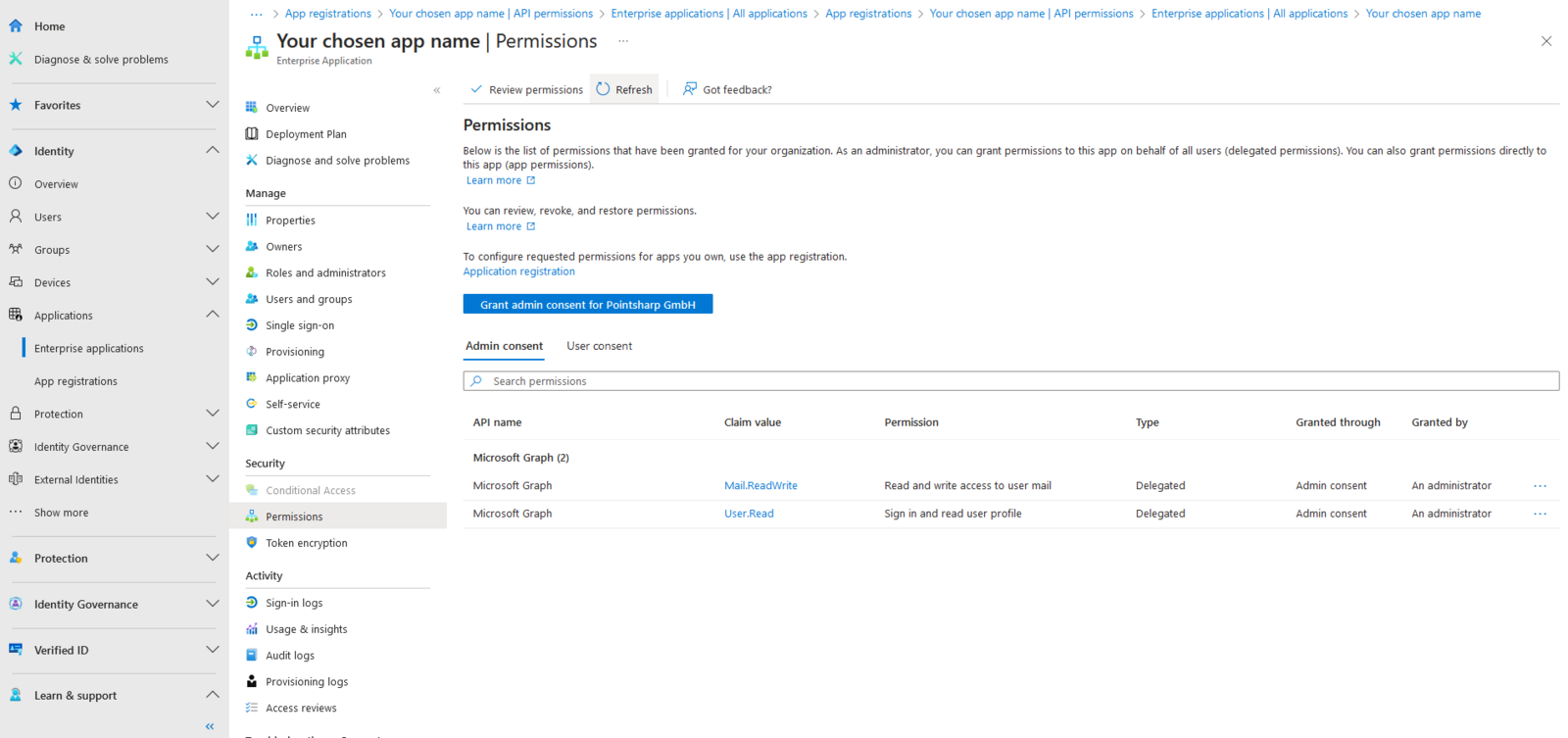Click the Usage & insights chart icon
This screenshot has height=738, width=1568.
coord(252,629)
